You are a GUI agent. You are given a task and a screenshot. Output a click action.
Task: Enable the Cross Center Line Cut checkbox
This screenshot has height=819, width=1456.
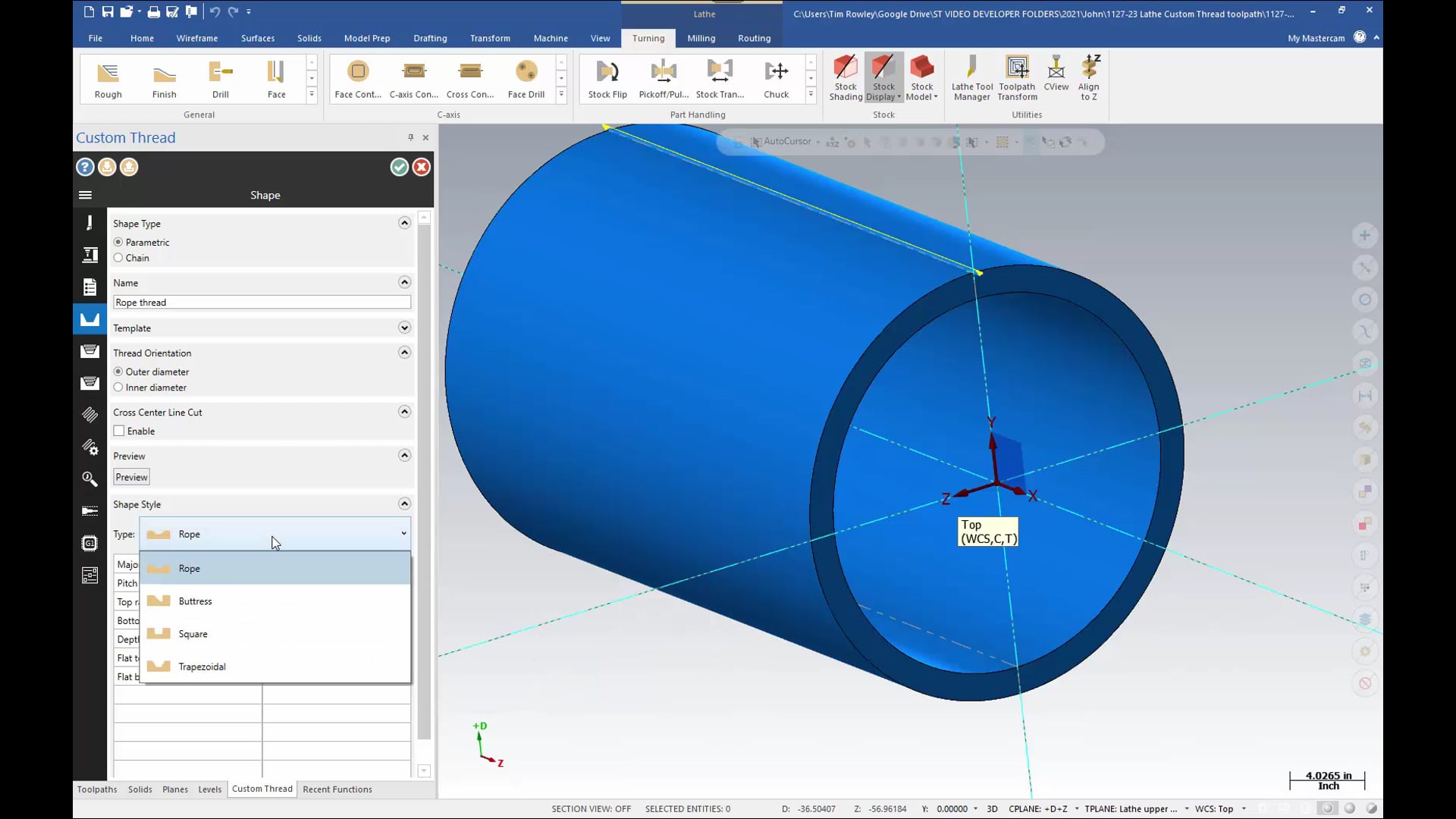[118, 431]
